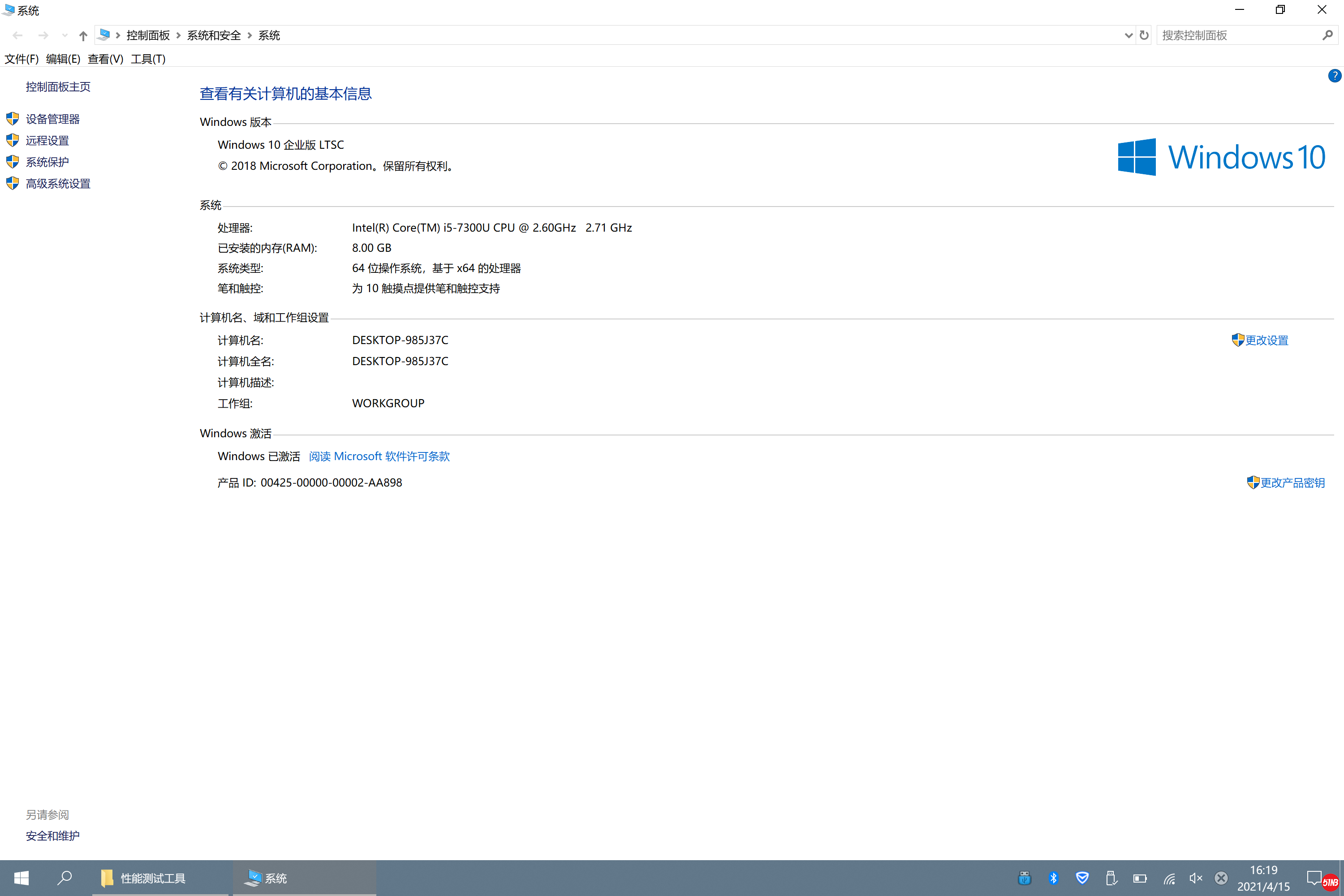Open 设备管理器 link

[52, 119]
